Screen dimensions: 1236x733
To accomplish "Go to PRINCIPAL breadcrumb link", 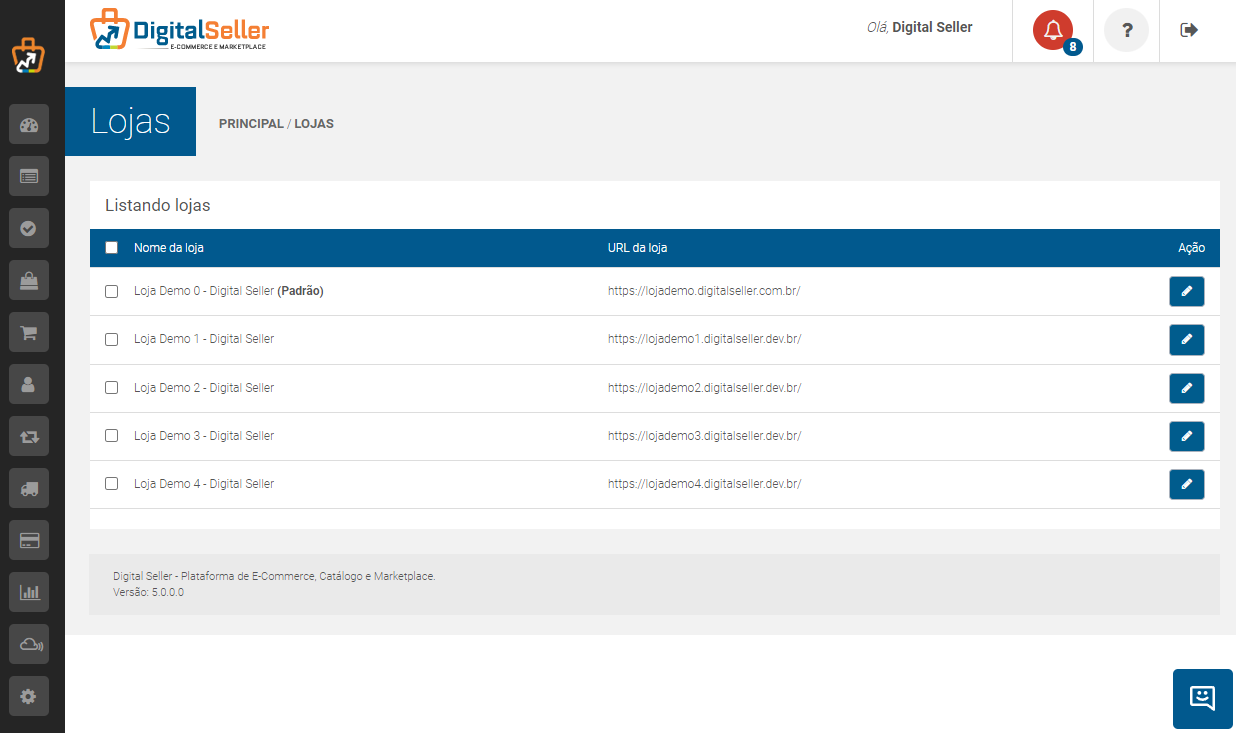I will [x=251, y=124].
